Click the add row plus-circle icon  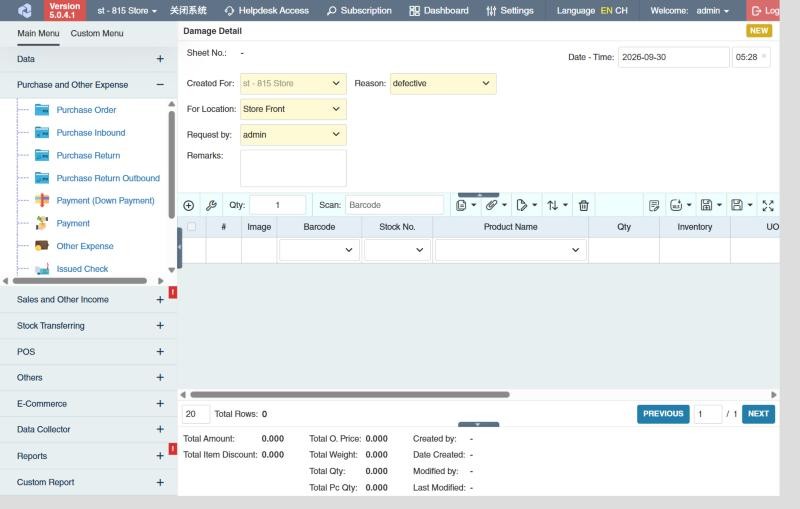tap(188, 206)
